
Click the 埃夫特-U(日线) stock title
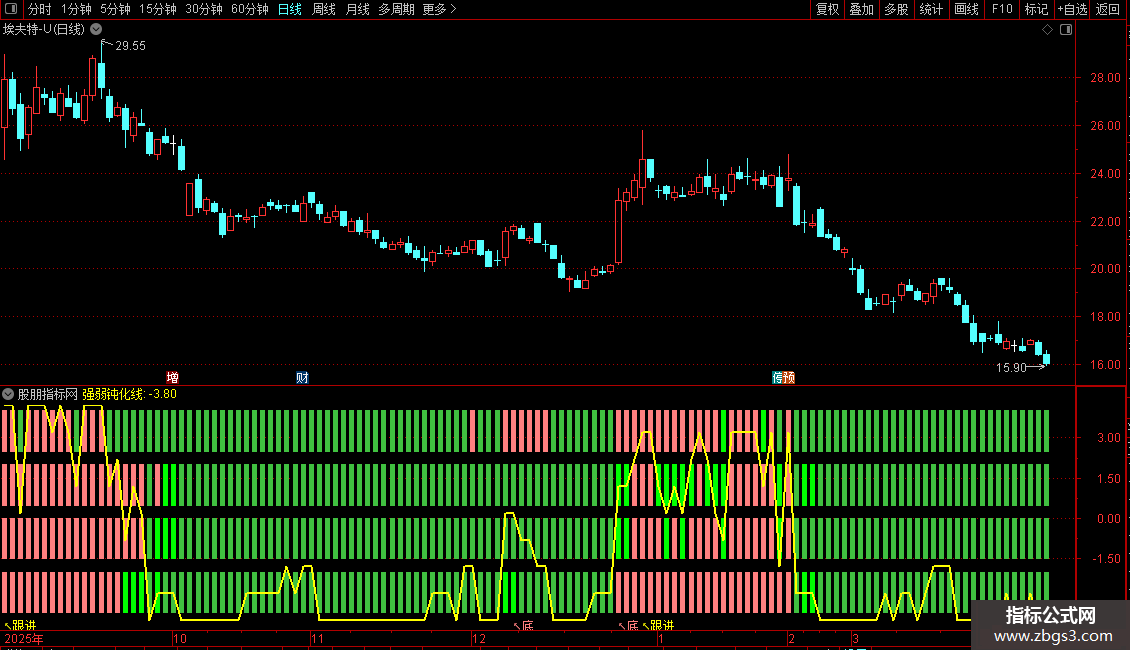tap(44, 30)
